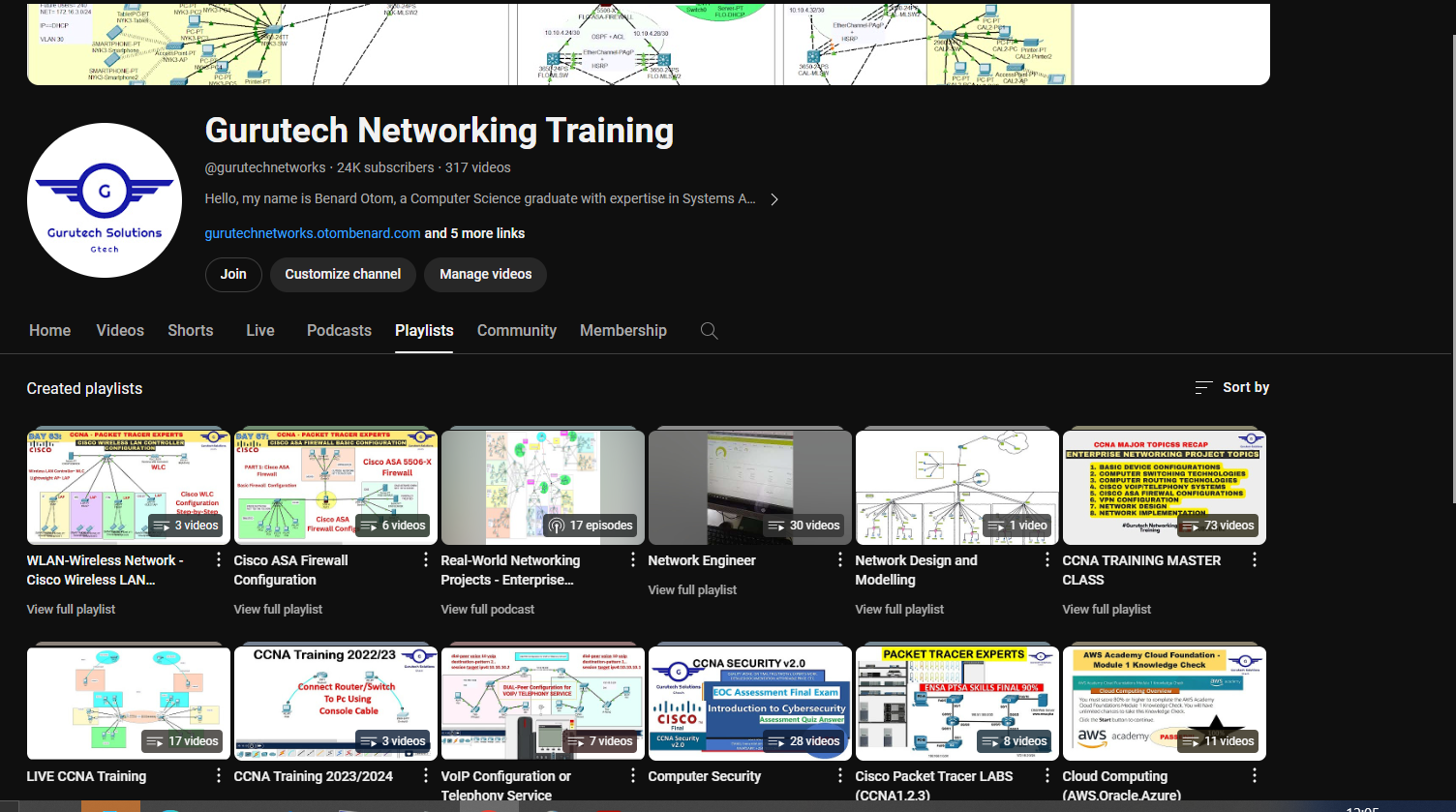Switch to the Videos tab
The image size is (1456, 812).
point(120,331)
